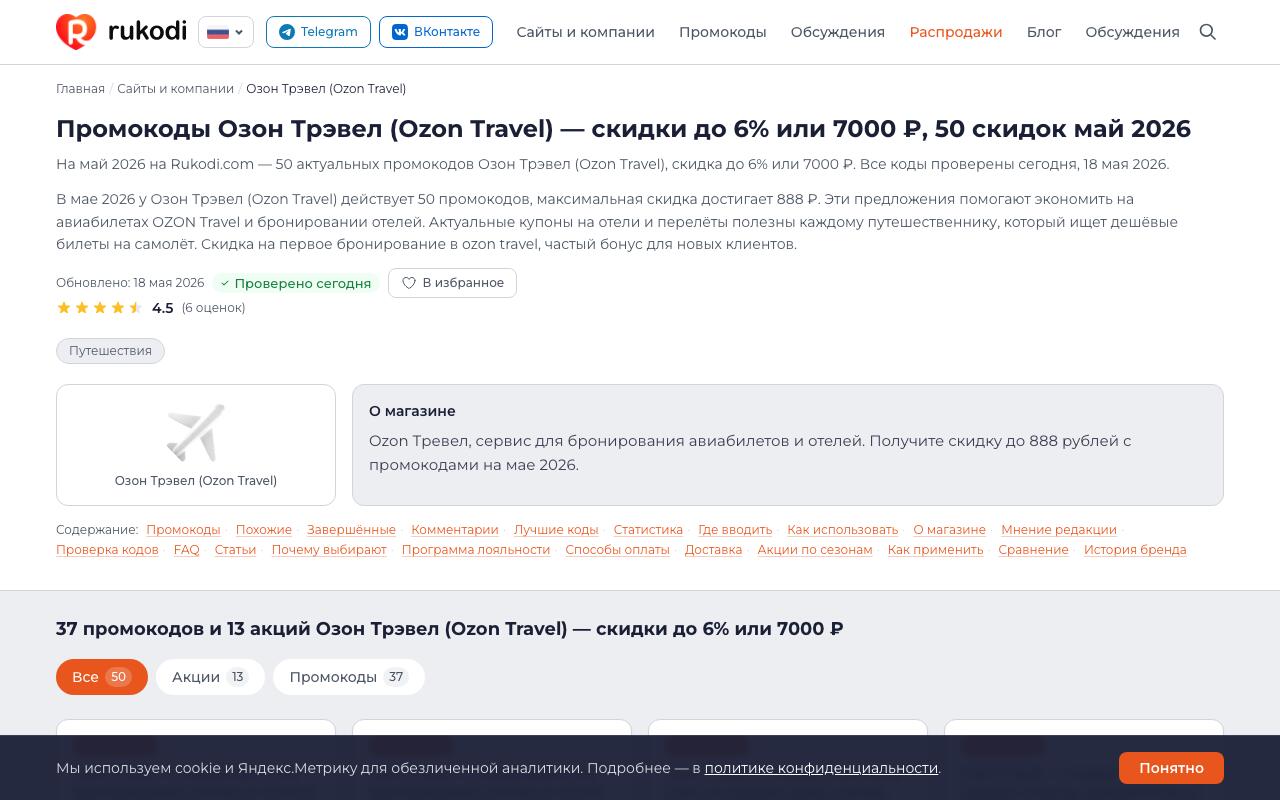This screenshot has width=1280, height=800.
Task: Select the Все 50 filter tab
Action: pyautogui.click(x=102, y=677)
